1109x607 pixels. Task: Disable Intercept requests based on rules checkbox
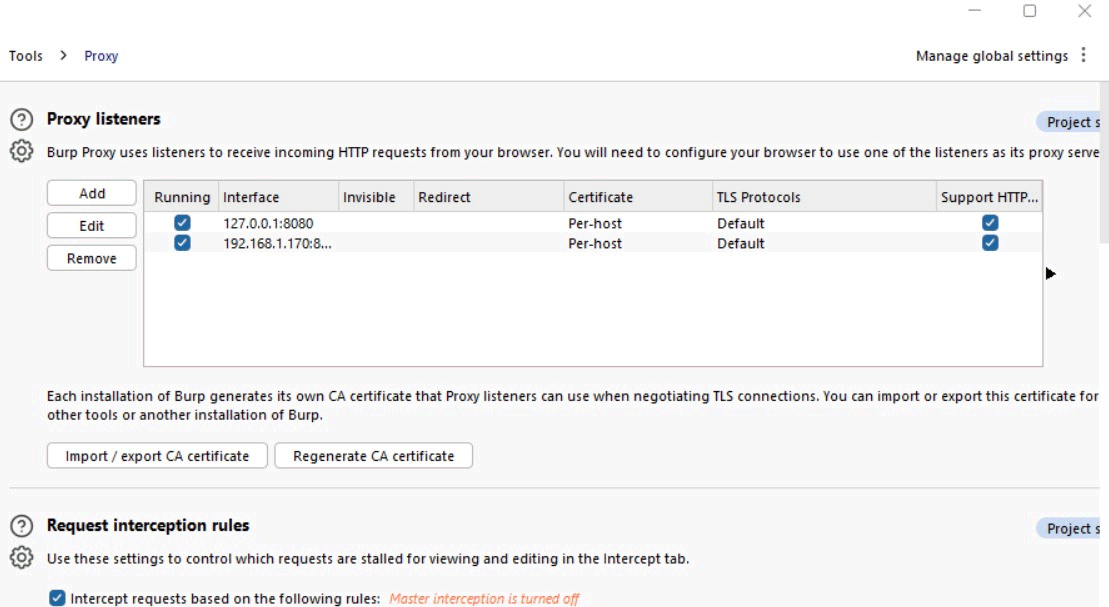(57, 599)
